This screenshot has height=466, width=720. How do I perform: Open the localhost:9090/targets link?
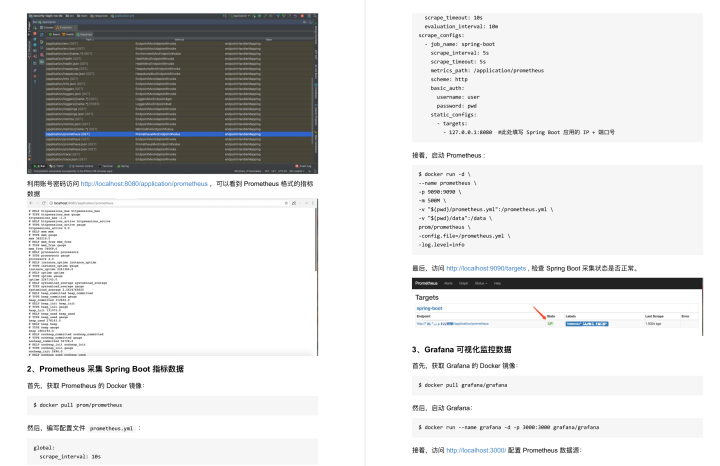[x=486, y=268]
